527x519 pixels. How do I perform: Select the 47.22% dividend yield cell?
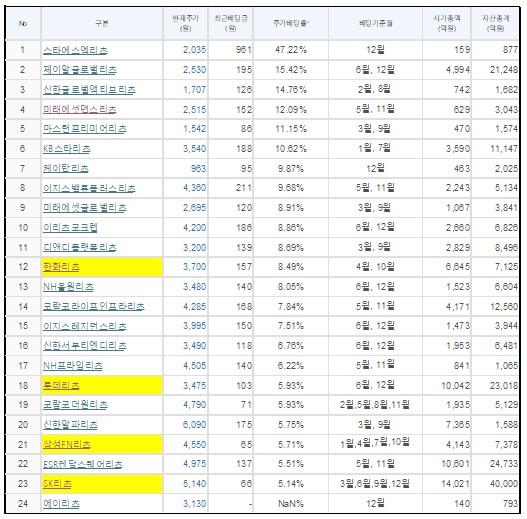coord(291,50)
